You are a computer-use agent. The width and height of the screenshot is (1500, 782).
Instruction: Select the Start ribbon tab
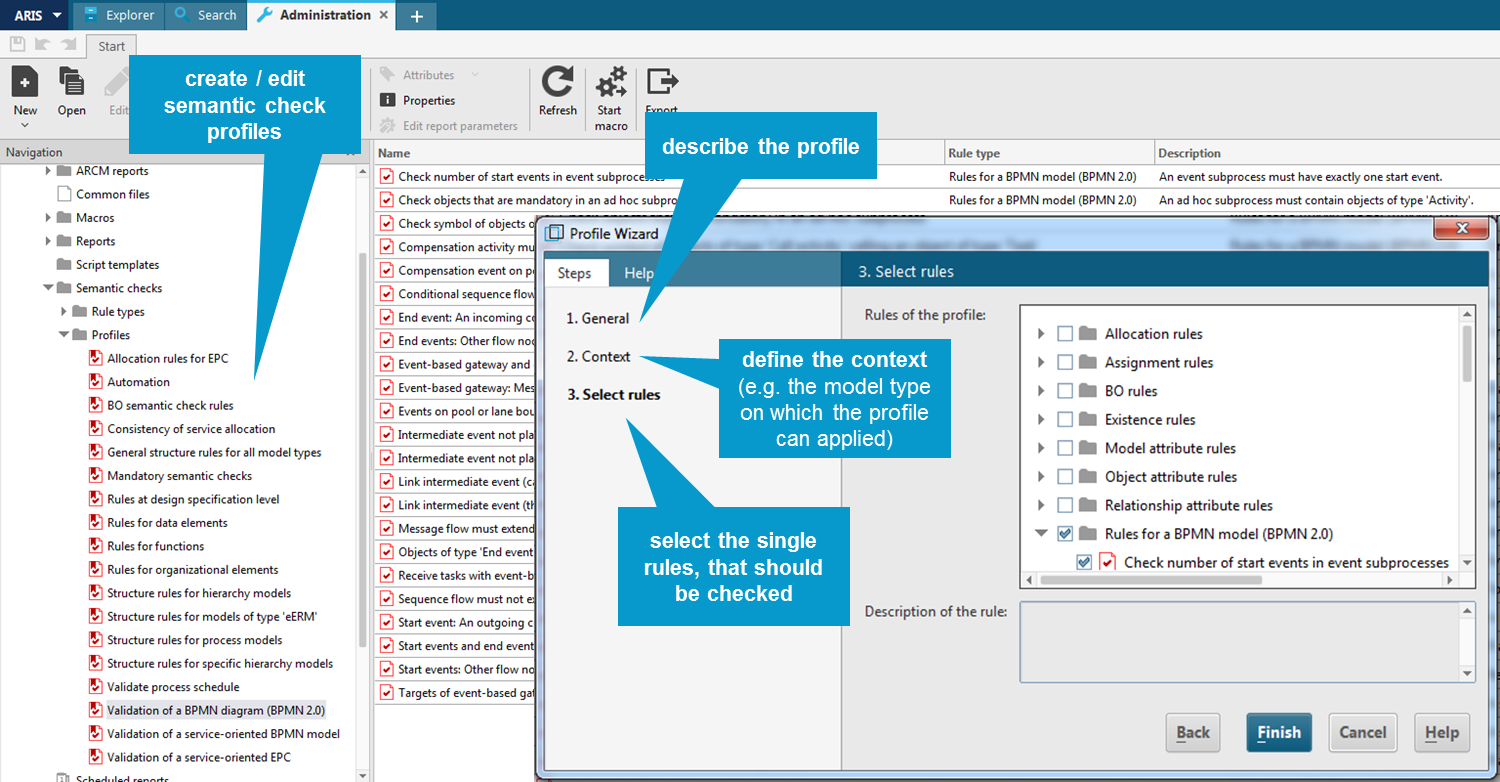click(x=111, y=46)
